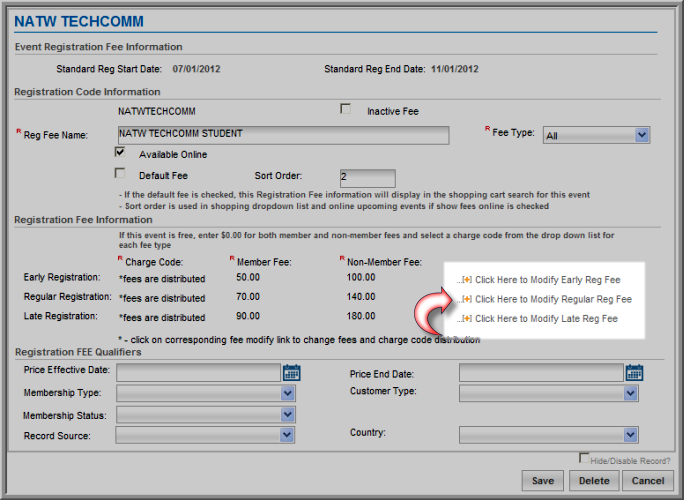Viewport: 684px width, 500px height.
Task: Select the Early Registration member fee 50.00
Action: click(x=248, y=277)
